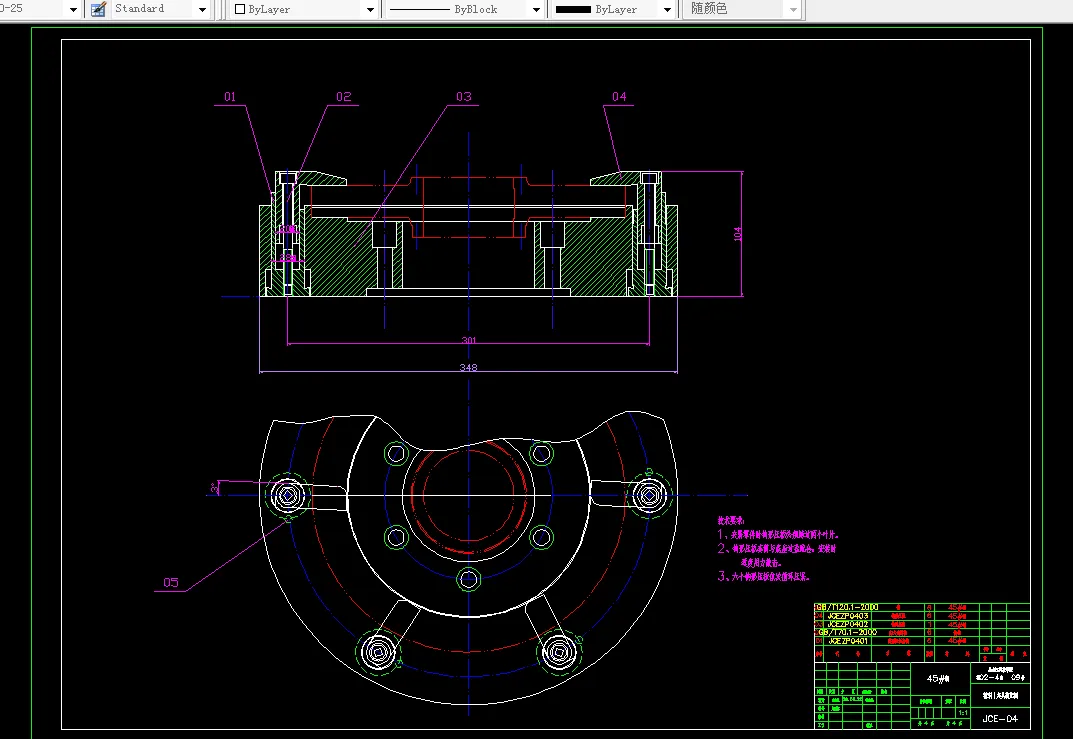The width and height of the screenshot is (1073, 739).
Task: Open the partially visible '0-25' dropdown arrow
Action: pyautogui.click(x=73, y=10)
